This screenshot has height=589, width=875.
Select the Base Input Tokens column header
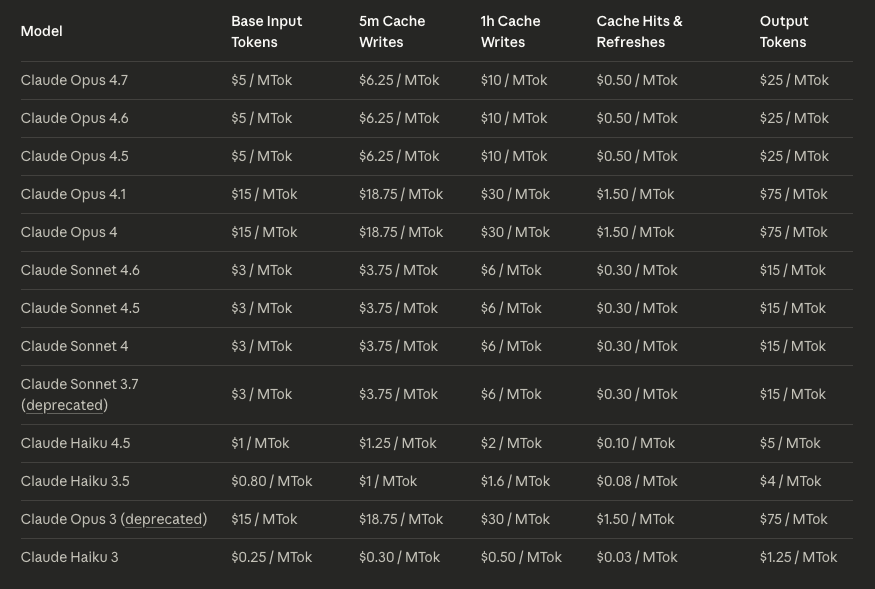point(267,31)
